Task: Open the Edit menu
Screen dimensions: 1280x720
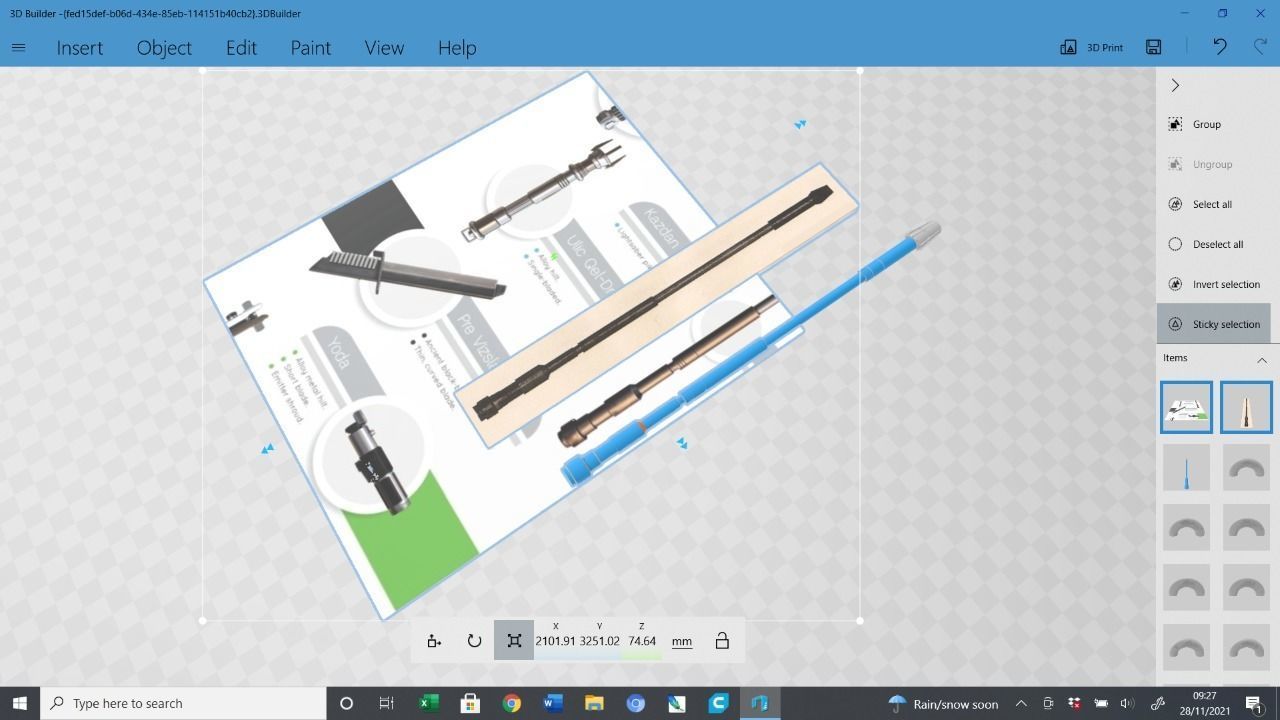Action: pos(241,48)
